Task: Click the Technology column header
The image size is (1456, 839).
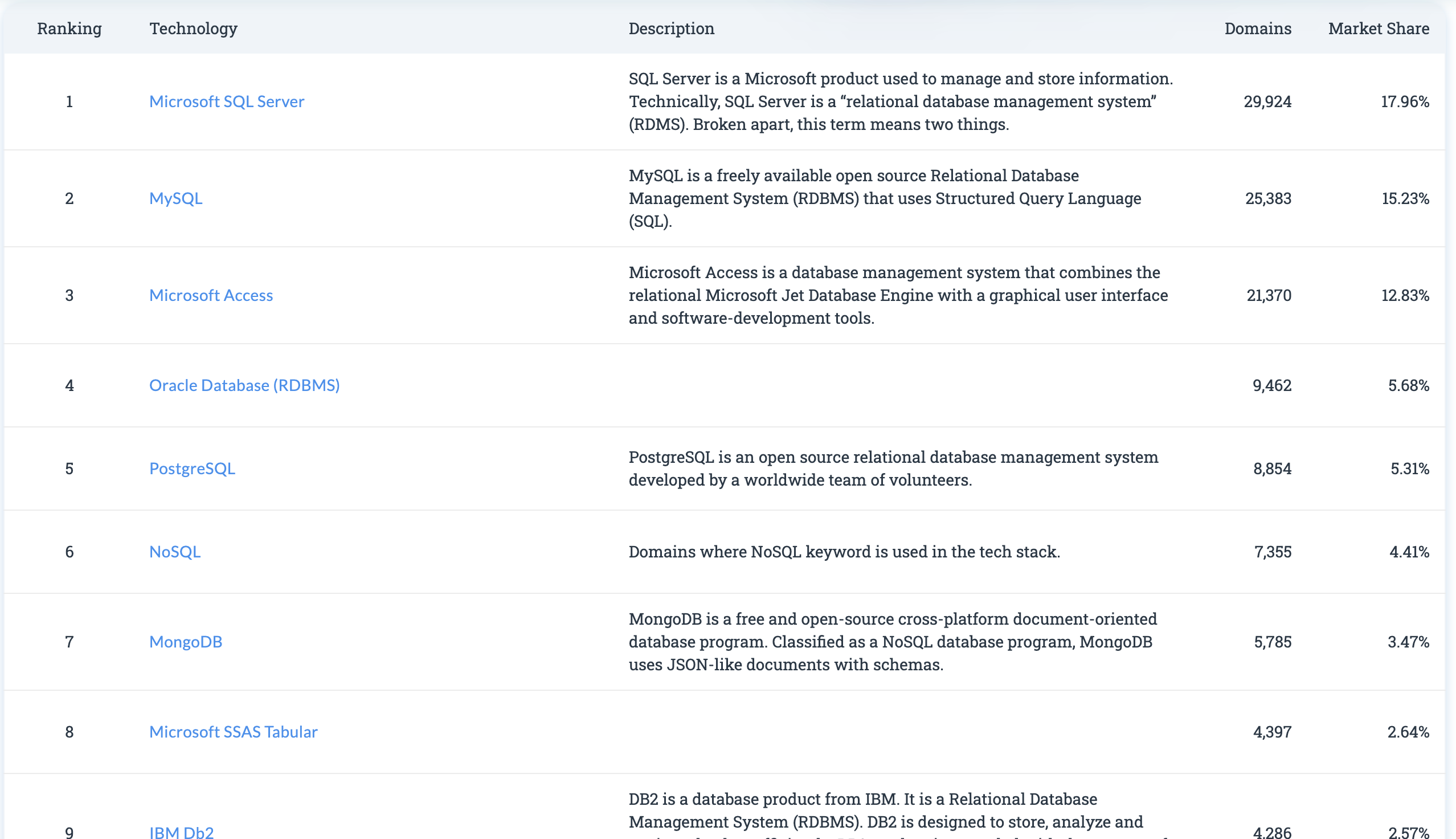Action: (194, 28)
